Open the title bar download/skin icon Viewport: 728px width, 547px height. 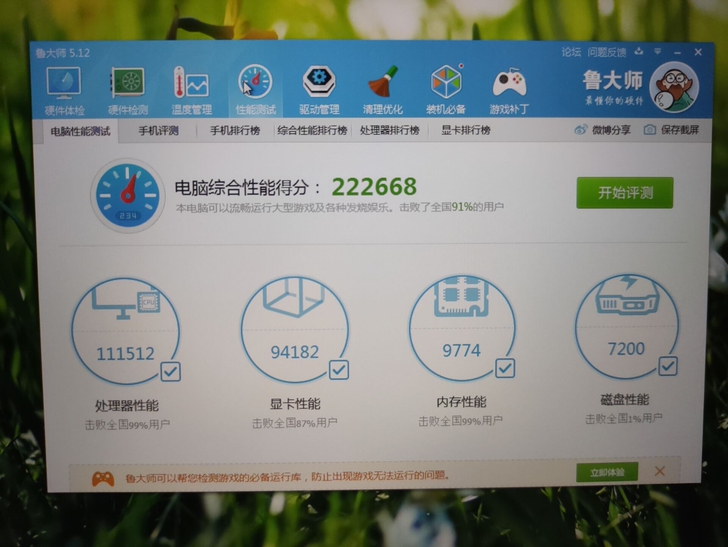[639, 52]
